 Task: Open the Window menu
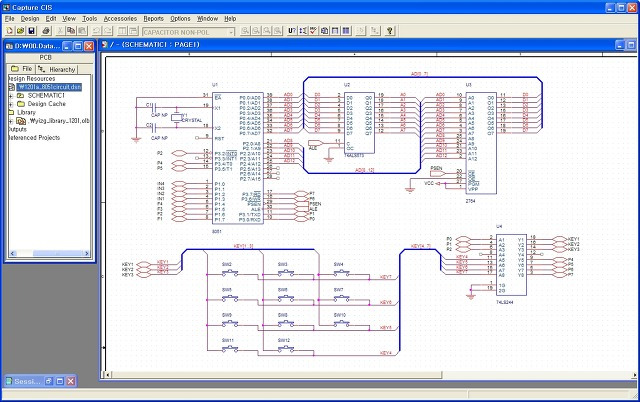click(207, 18)
